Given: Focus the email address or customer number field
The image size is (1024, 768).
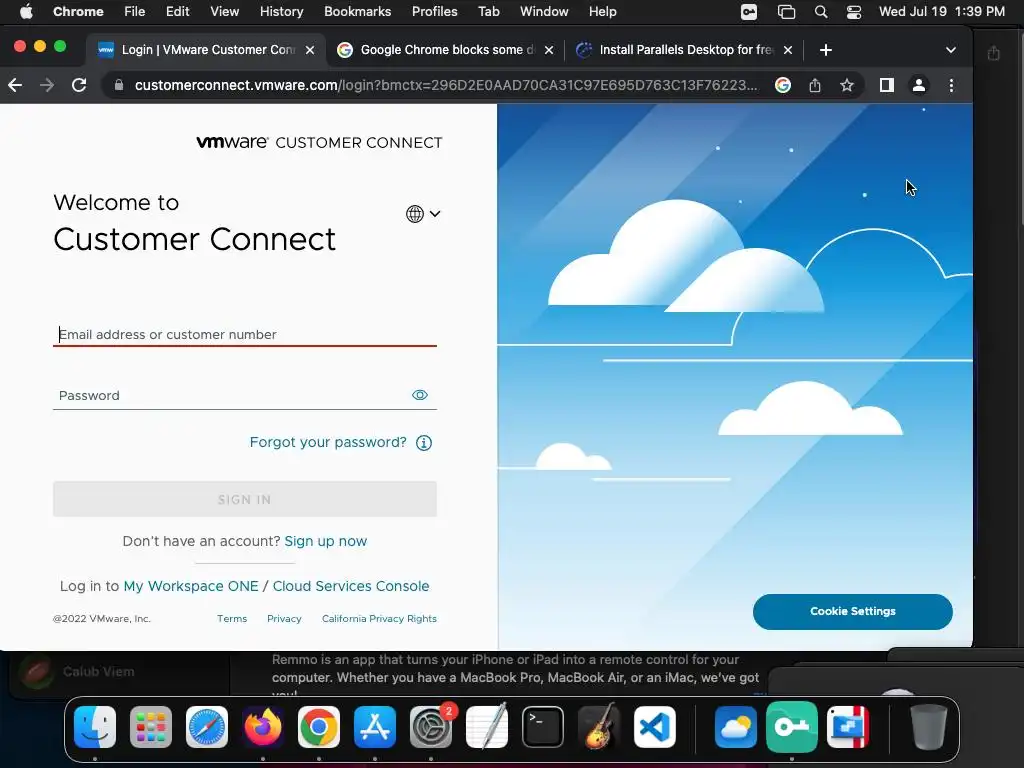Looking at the screenshot, I should 245,334.
